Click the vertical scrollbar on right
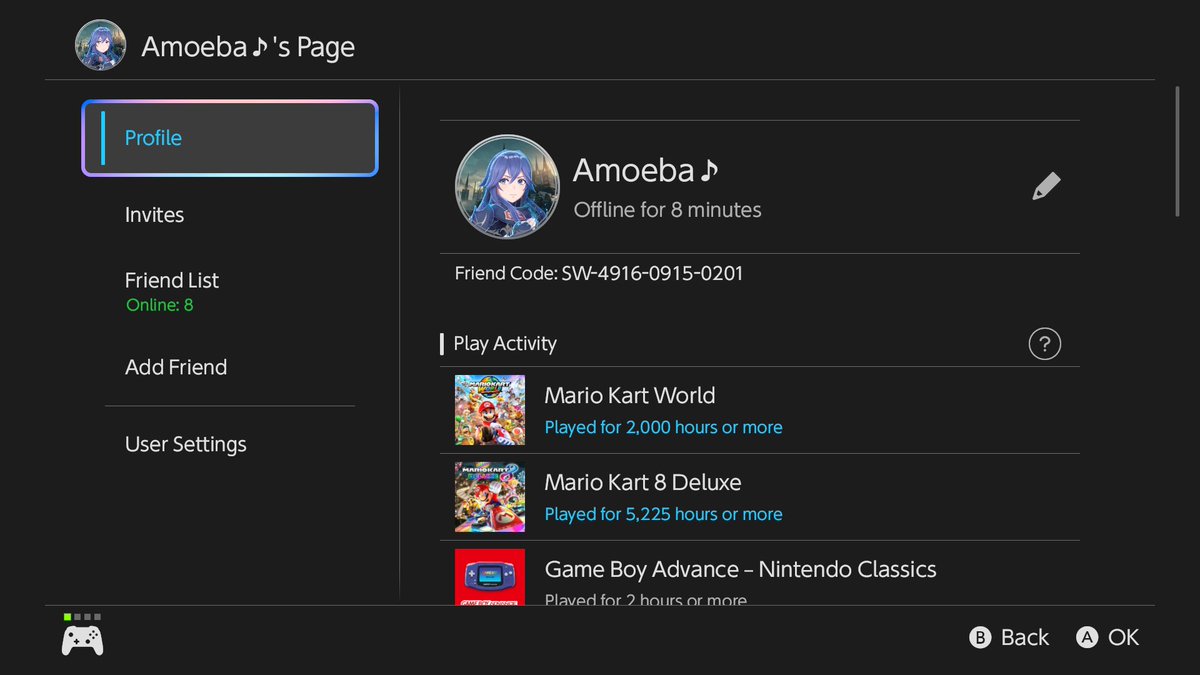The width and height of the screenshot is (1200, 675). (1177, 150)
